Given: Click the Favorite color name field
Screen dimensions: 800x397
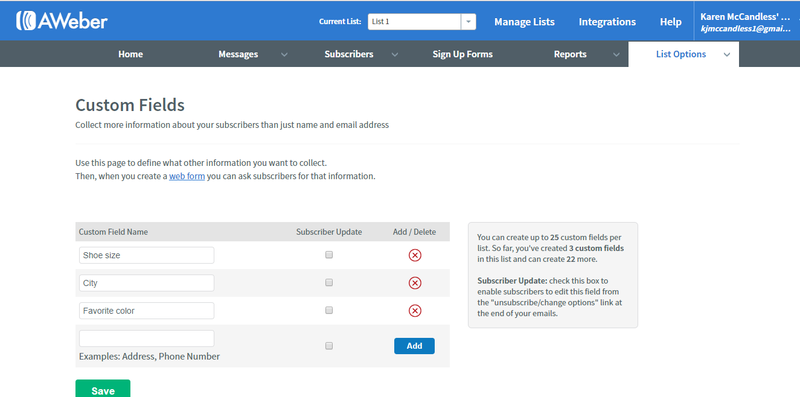Looking at the screenshot, I should click(x=146, y=311).
